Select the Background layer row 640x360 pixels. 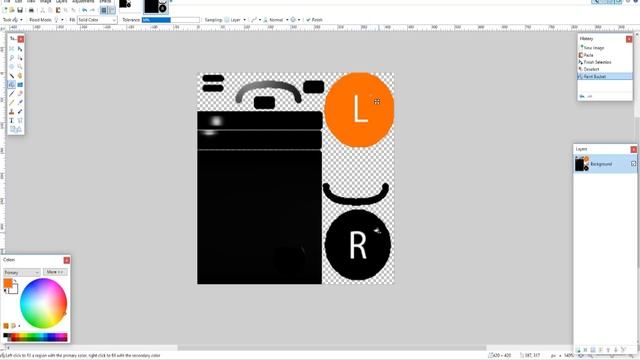click(x=605, y=164)
